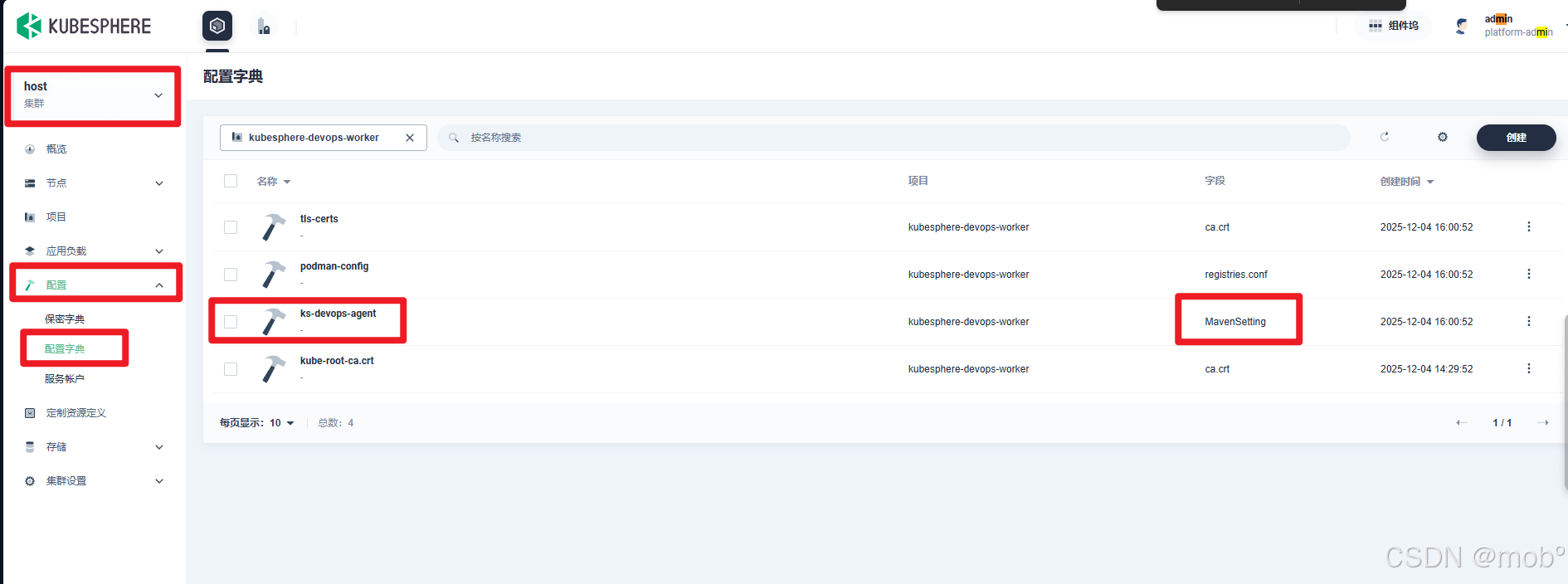Image resolution: width=1568 pixels, height=584 pixels.
Task: Click the 项目 projects sidebar icon
Action: click(30, 217)
